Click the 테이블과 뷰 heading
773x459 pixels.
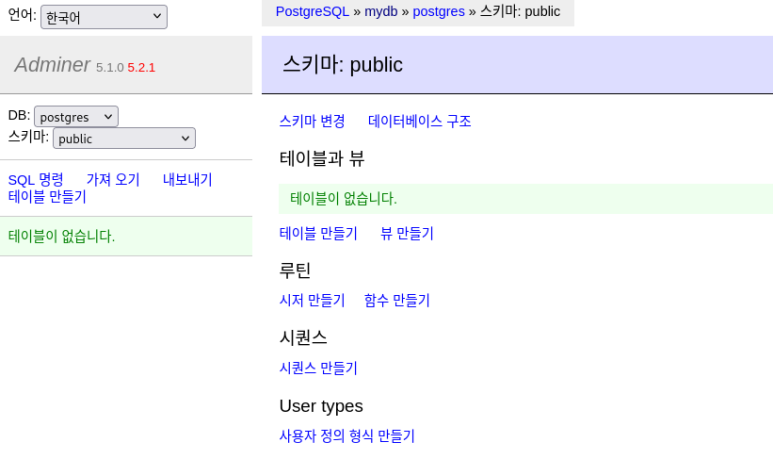point(322,159)
